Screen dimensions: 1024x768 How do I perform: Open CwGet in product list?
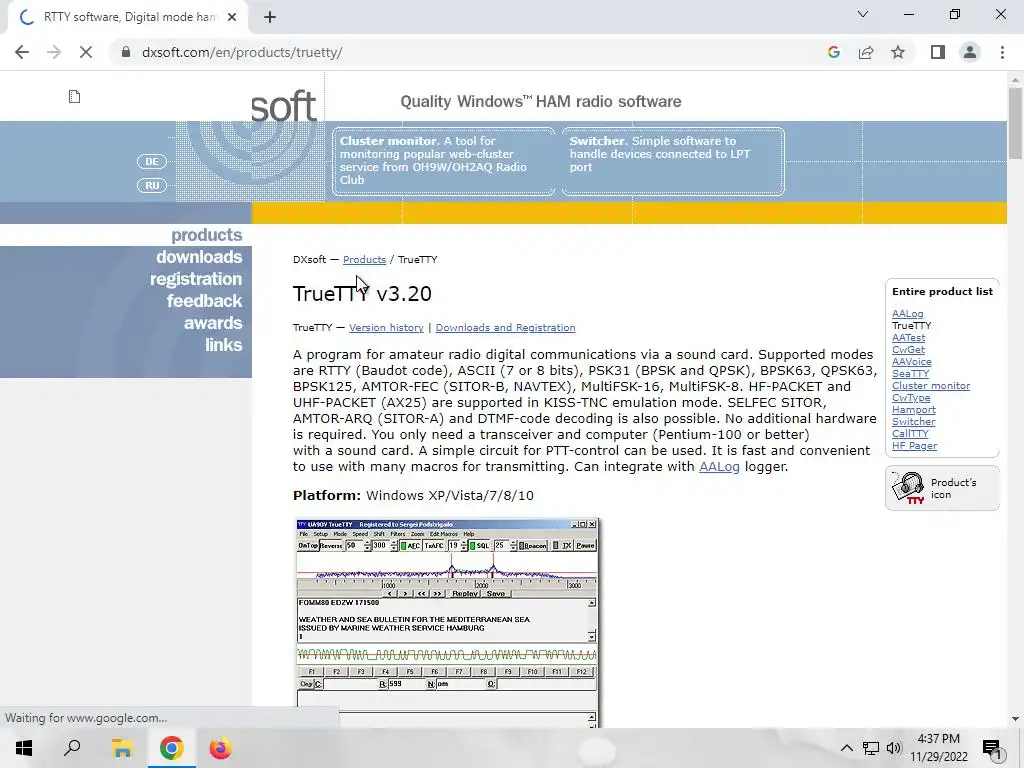coord(908,349)
